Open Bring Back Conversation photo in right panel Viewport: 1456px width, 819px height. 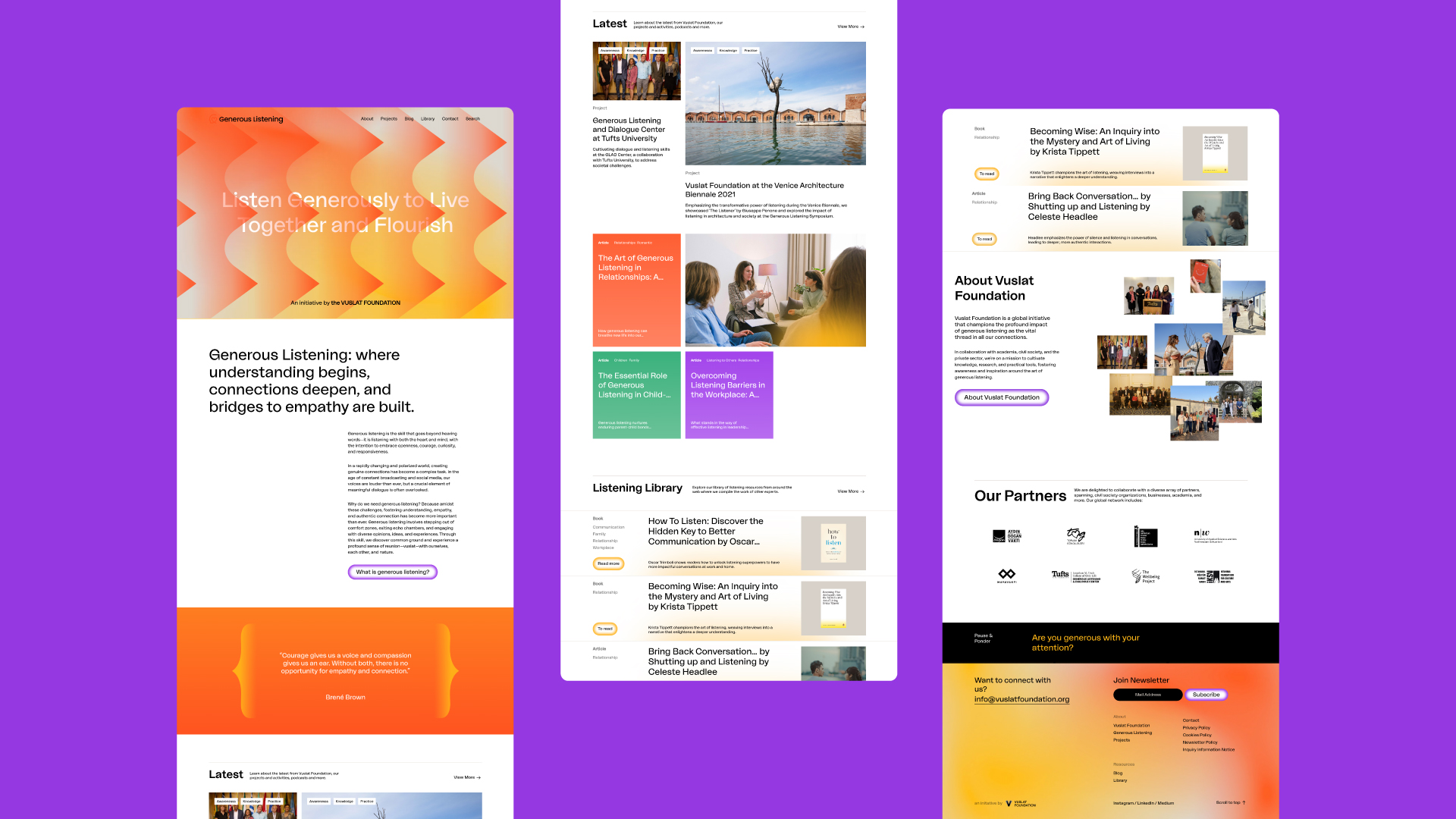point(1215,218)
